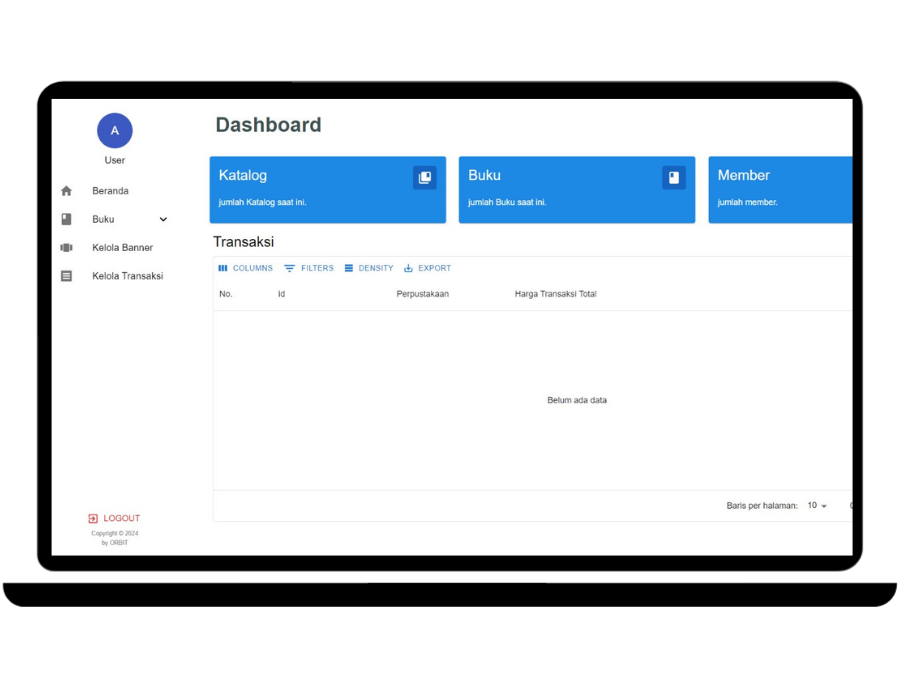
Task: Click the user avatar circle labeled A
Action: click(x=114, y=131)
